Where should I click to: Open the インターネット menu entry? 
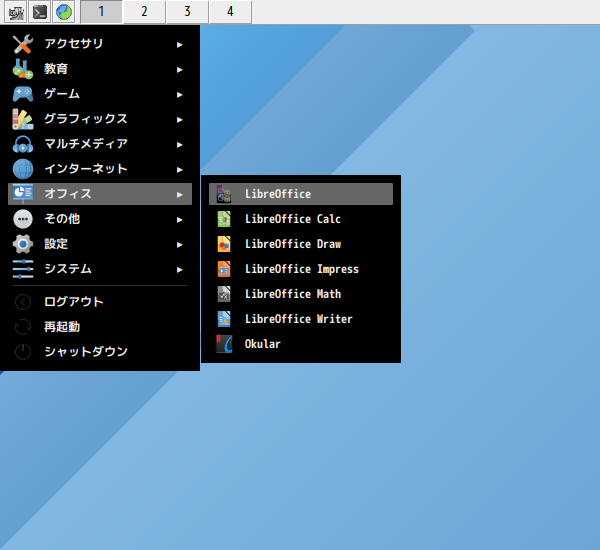point(100,169)
